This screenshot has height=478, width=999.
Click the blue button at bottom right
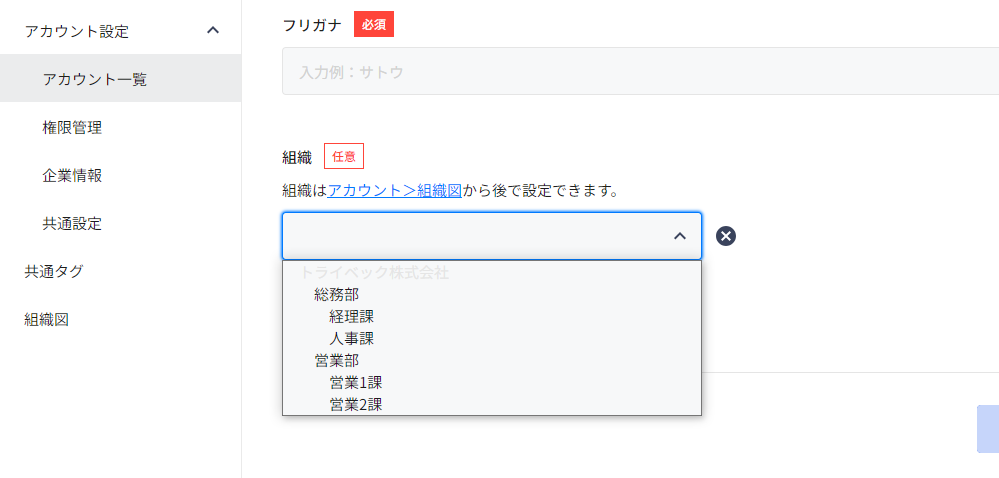pos(987,429)
